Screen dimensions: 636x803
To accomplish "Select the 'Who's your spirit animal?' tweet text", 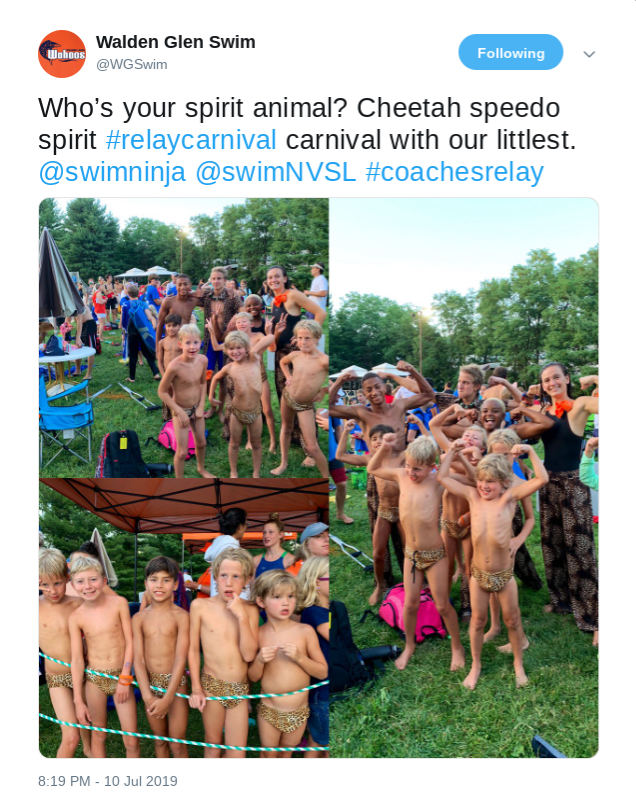I will (193, 109).
